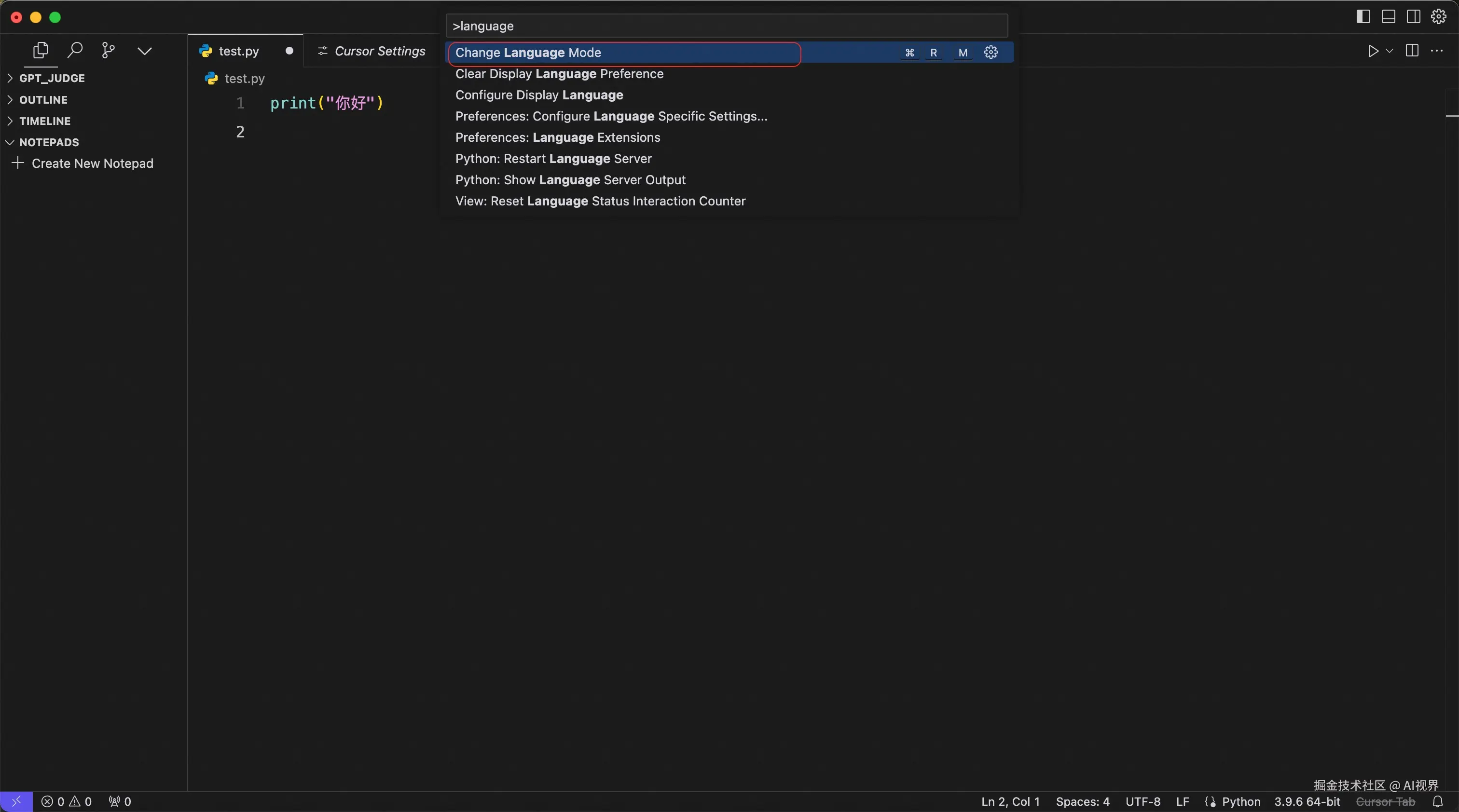Toggle secondary side bar visibility
1459x812 pixels.
[1413, 17]
